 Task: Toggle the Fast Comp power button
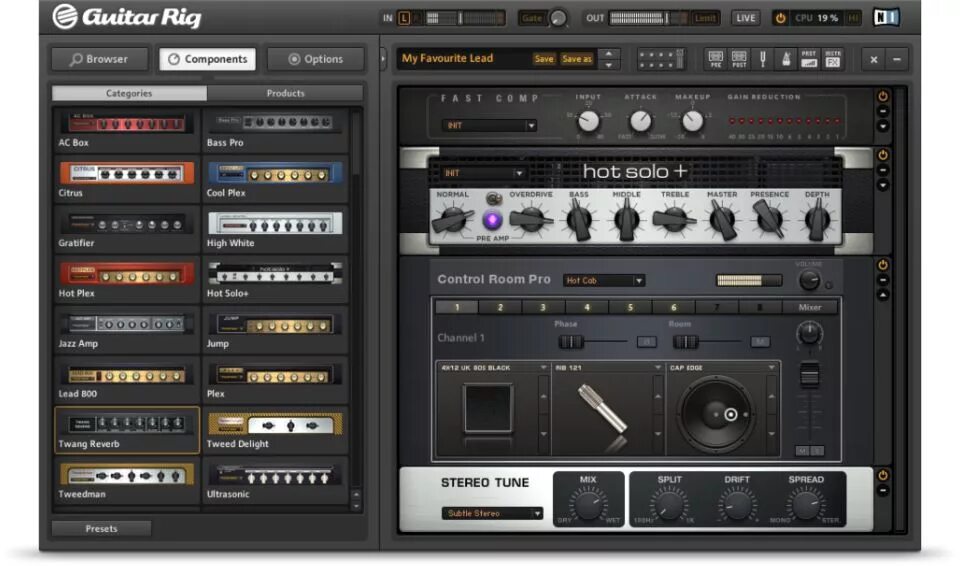883,96
